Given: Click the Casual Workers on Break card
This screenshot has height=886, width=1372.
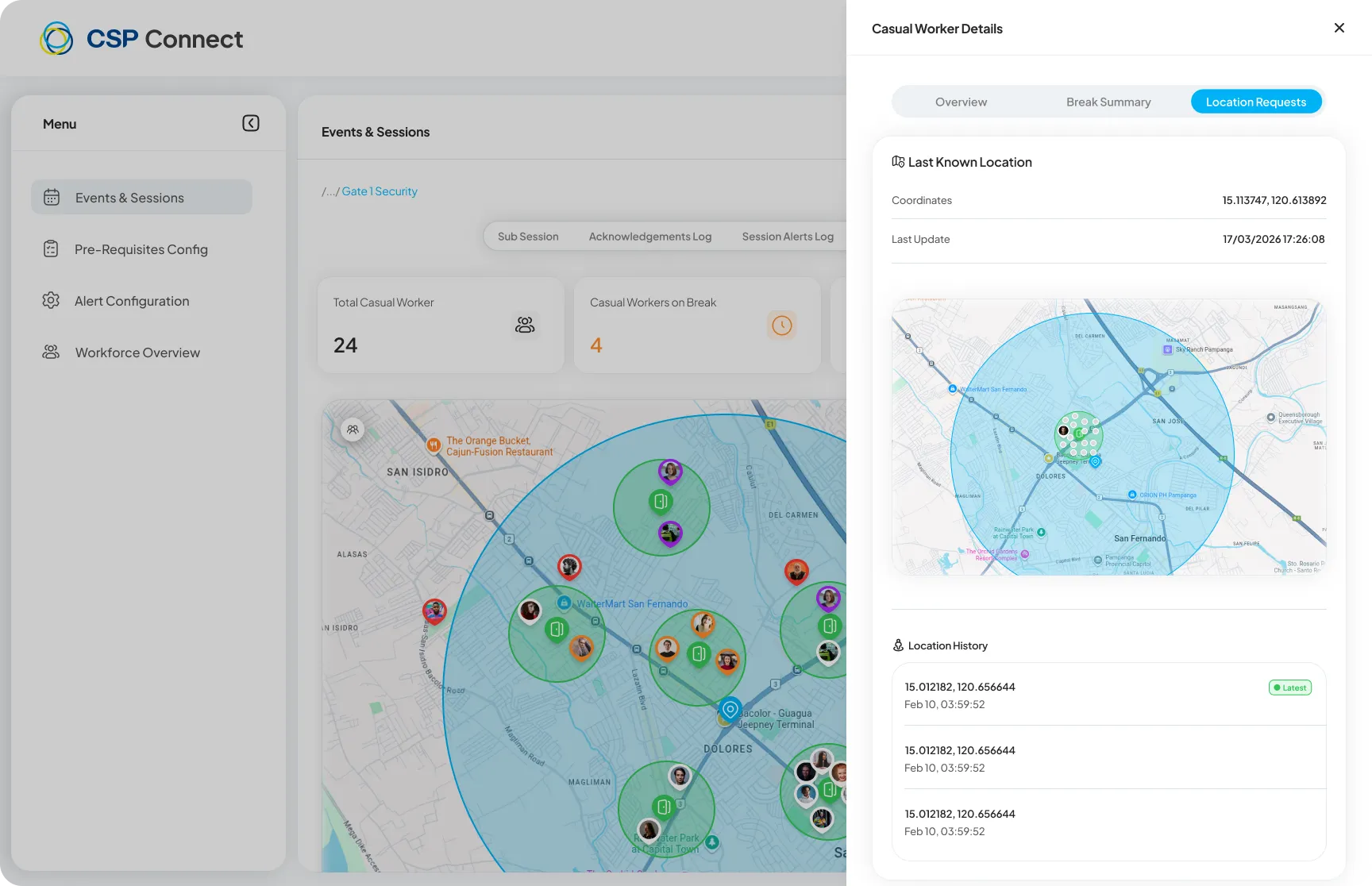Looking at the screenshot, I should 697,325.
